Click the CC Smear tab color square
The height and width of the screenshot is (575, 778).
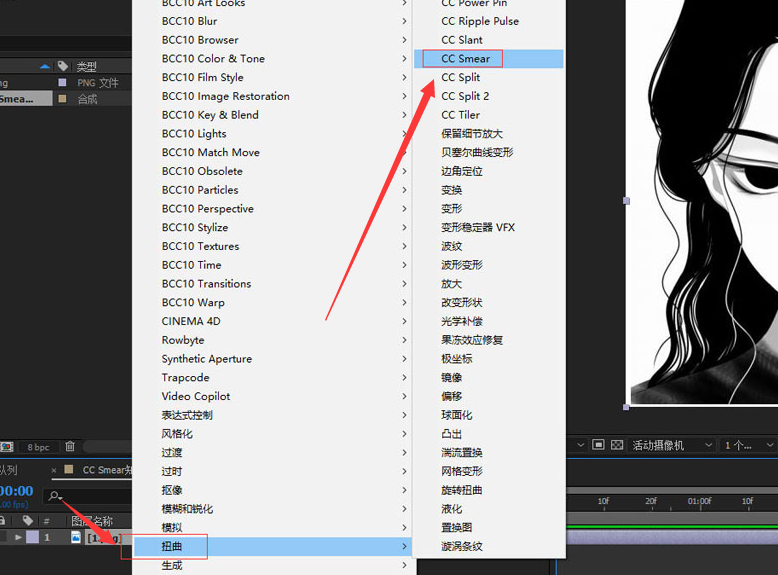pyautogui.click(x=69, y=469)
